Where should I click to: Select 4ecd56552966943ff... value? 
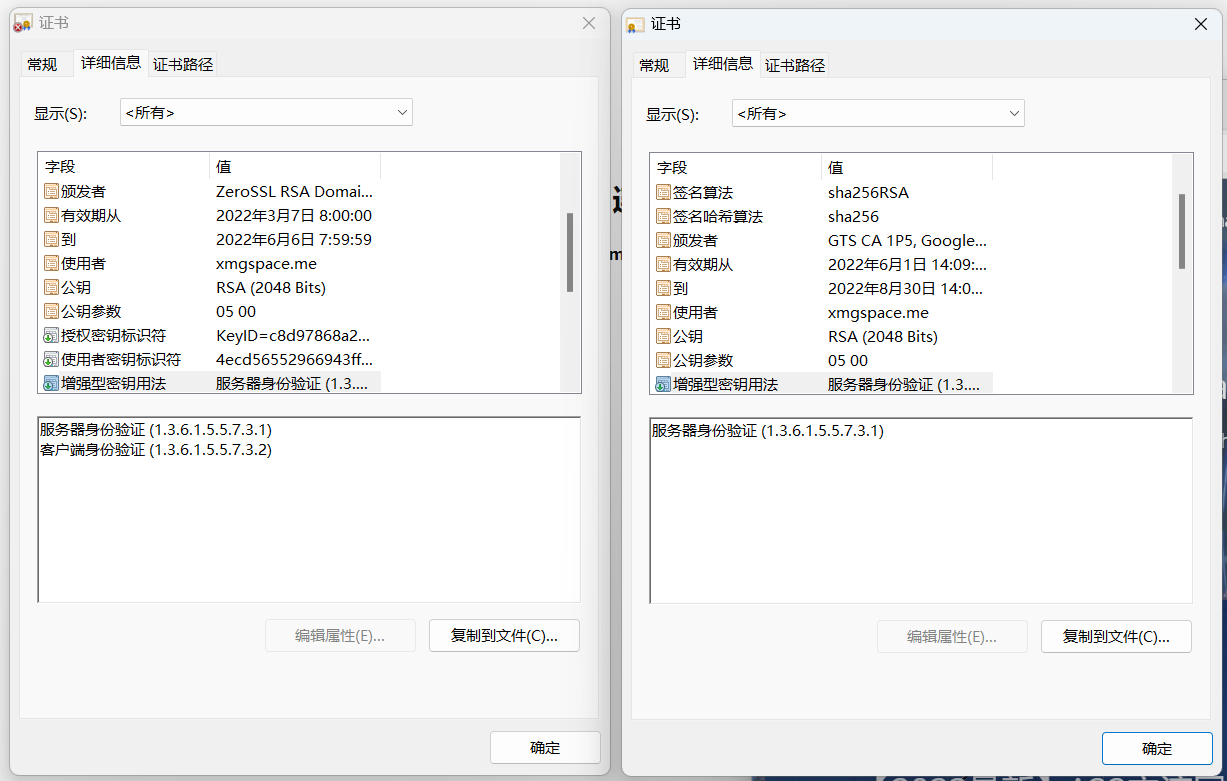coord(294,359)
